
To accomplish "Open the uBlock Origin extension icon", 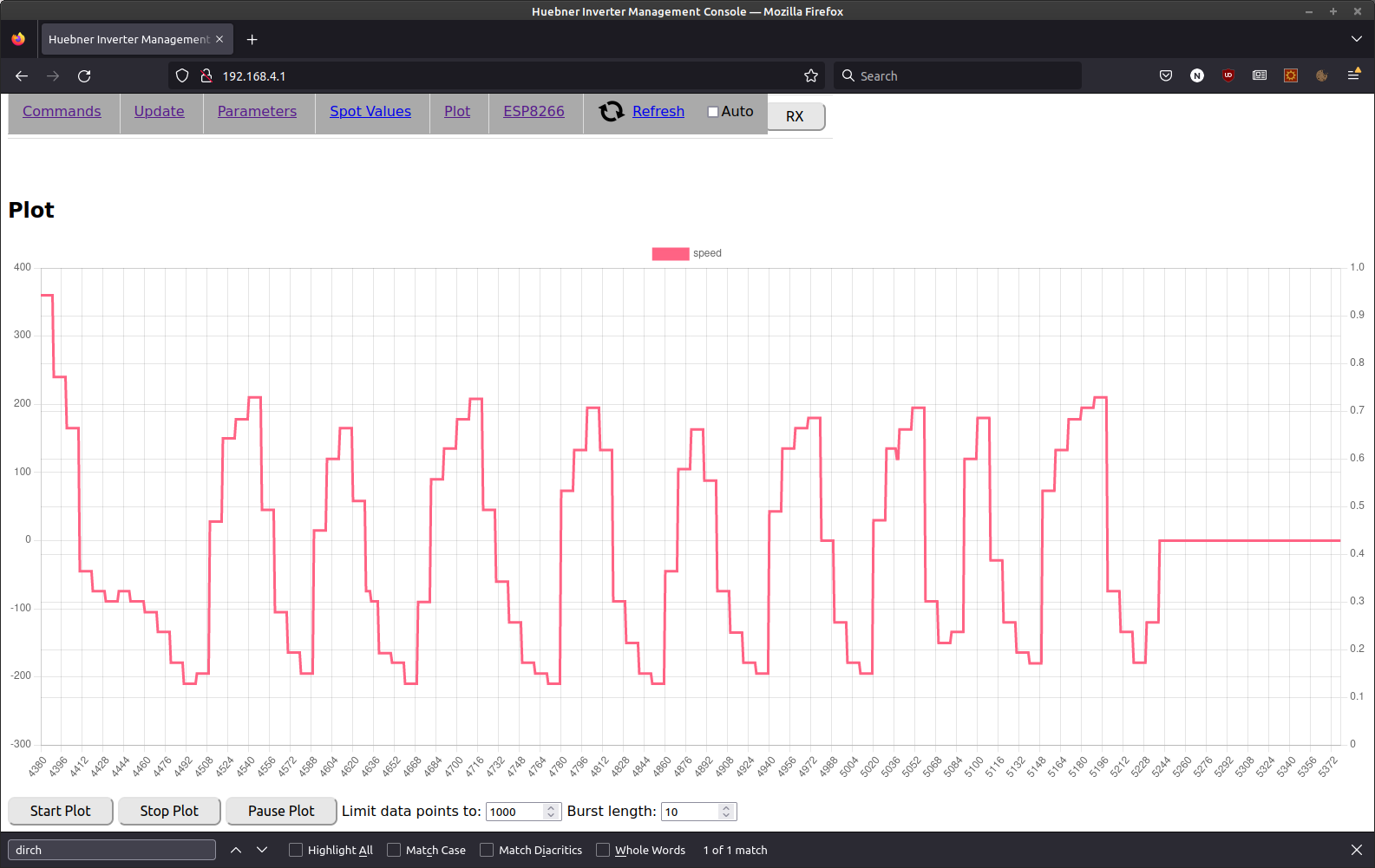I will coord(1228,76).
